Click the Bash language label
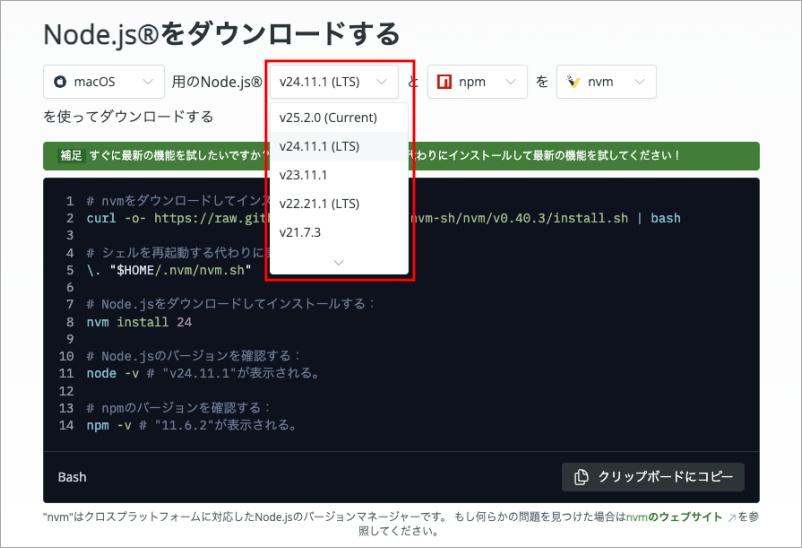The height and width of the screenshot is (548, 802). (72, 477)
